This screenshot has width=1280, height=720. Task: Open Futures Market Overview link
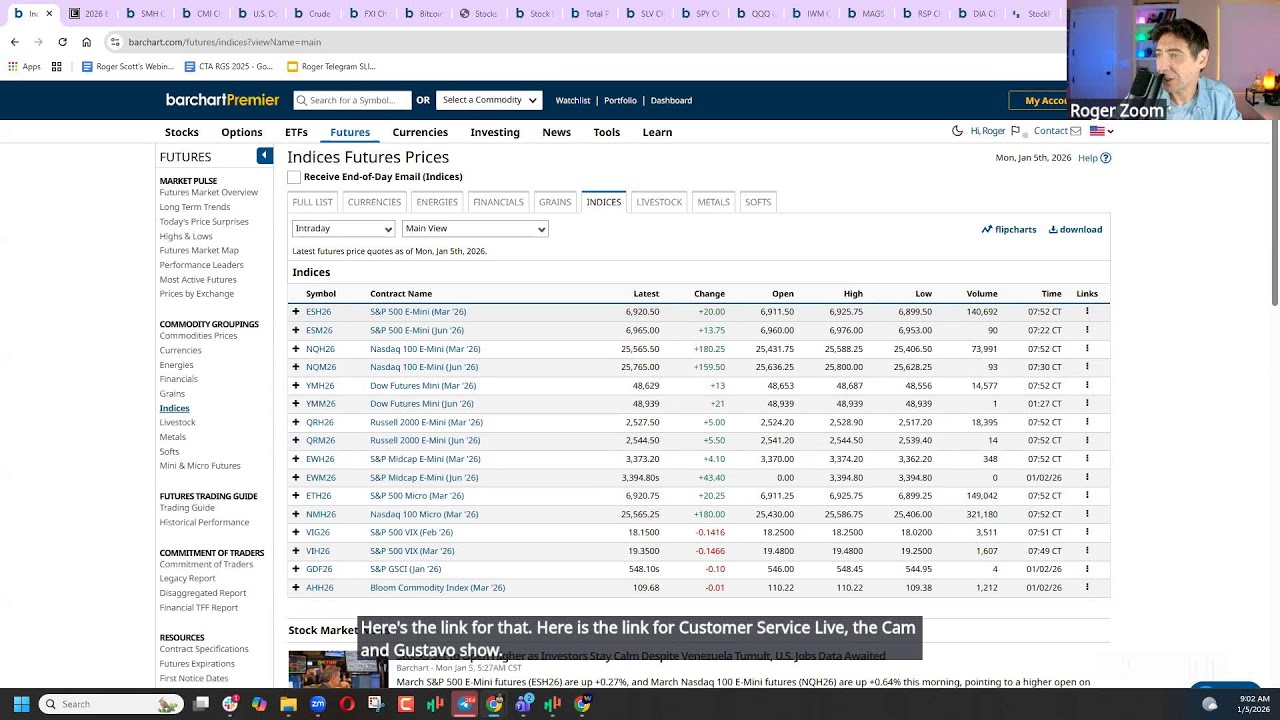pos(208,192)
